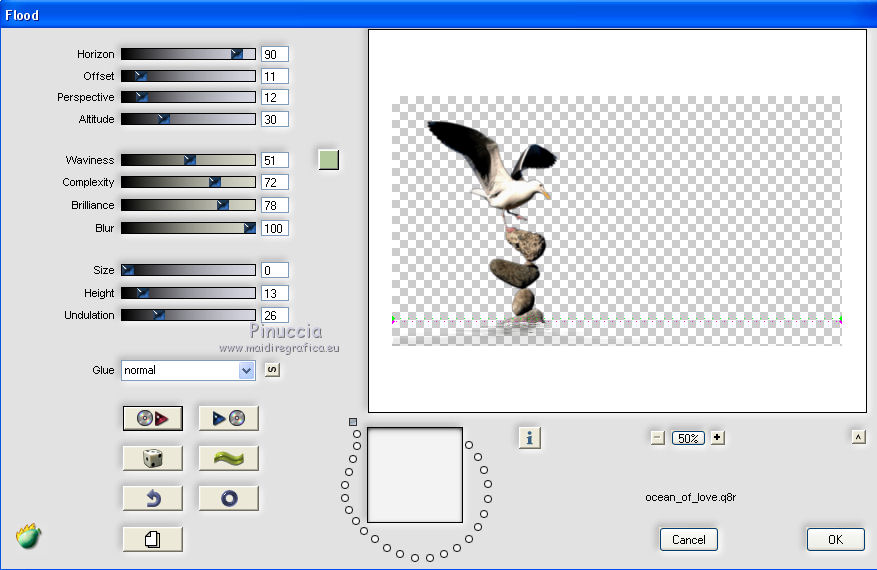Image resolution: width=877 pixels, height=570 pixels.
Task: Click the Offset slider
Action: pyautogui.click(x=188, y=76)
